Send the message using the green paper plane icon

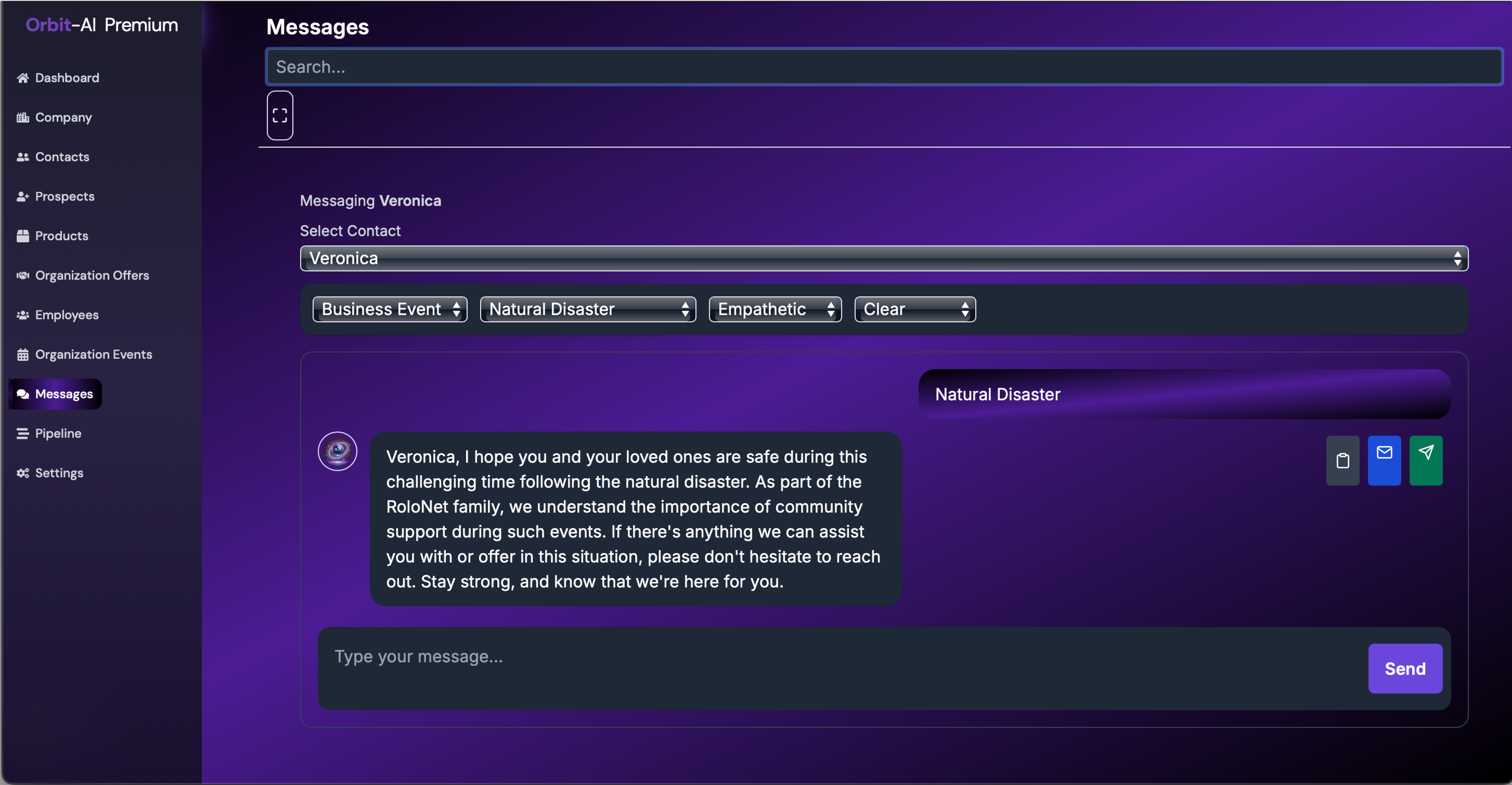(1426, 461)
